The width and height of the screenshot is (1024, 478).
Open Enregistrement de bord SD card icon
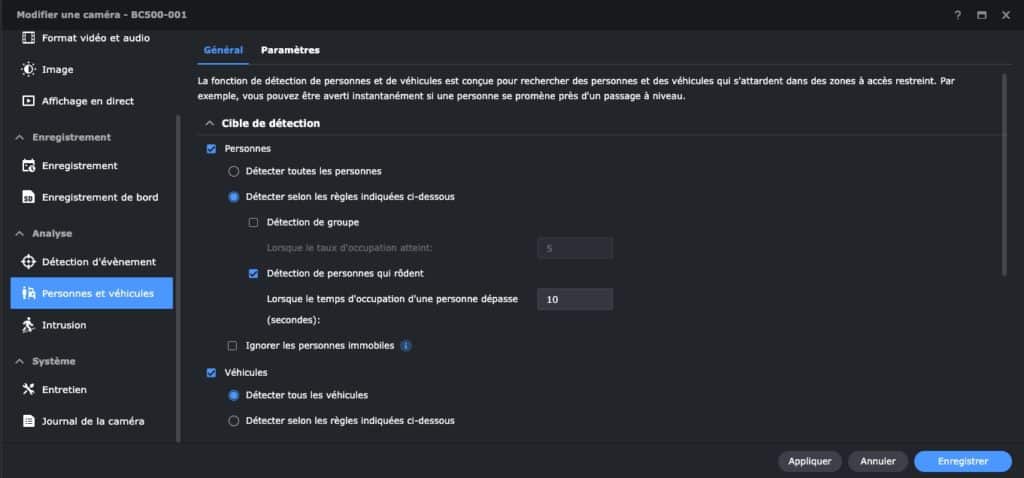click(x=28, y=197)
